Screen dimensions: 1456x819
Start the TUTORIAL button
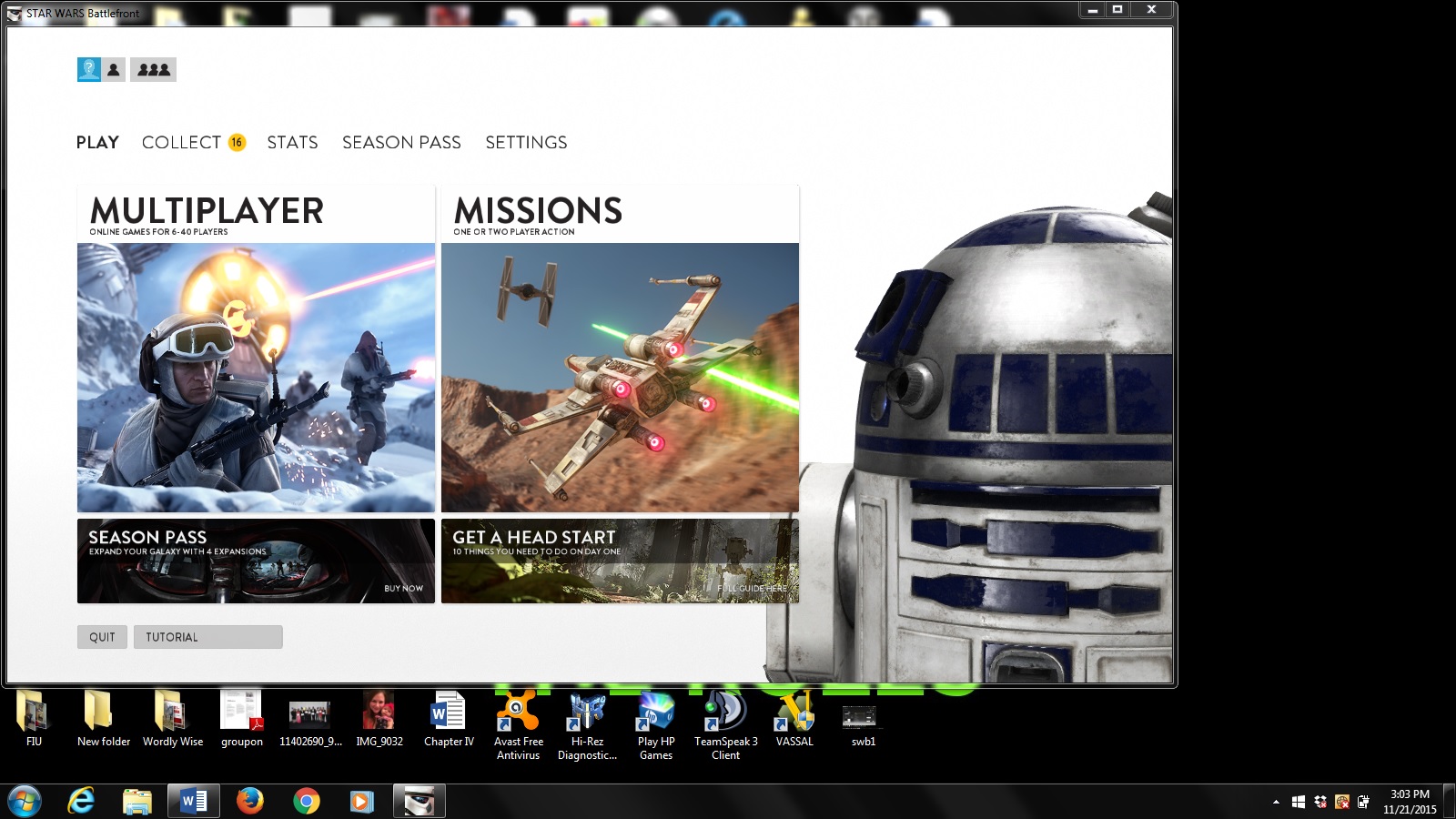(x=207, y=637)
